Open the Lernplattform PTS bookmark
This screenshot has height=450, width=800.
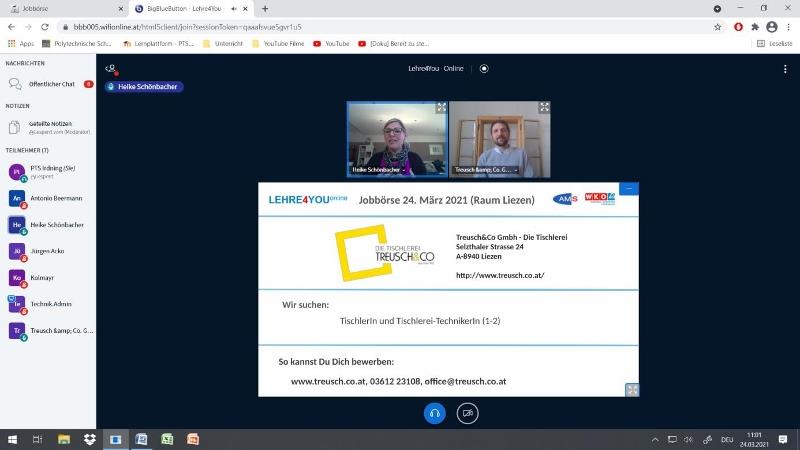158,44
